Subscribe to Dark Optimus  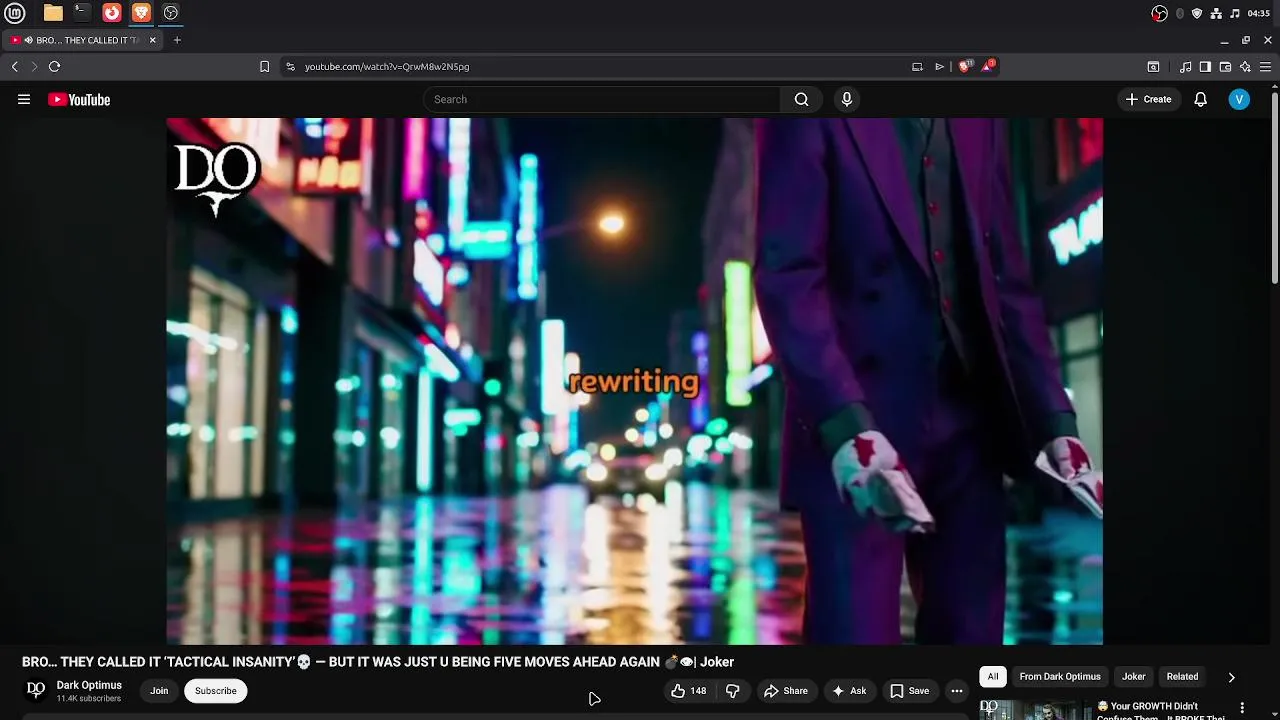(216, 691)
